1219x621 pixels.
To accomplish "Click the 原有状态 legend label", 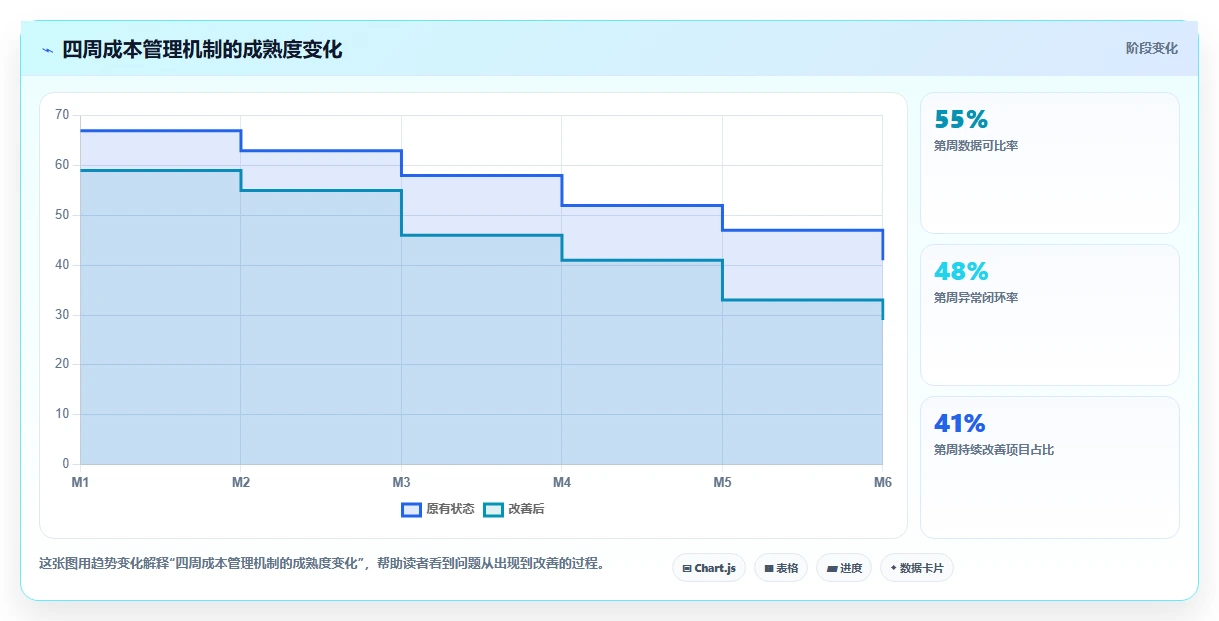I will [x=450, y=509].
